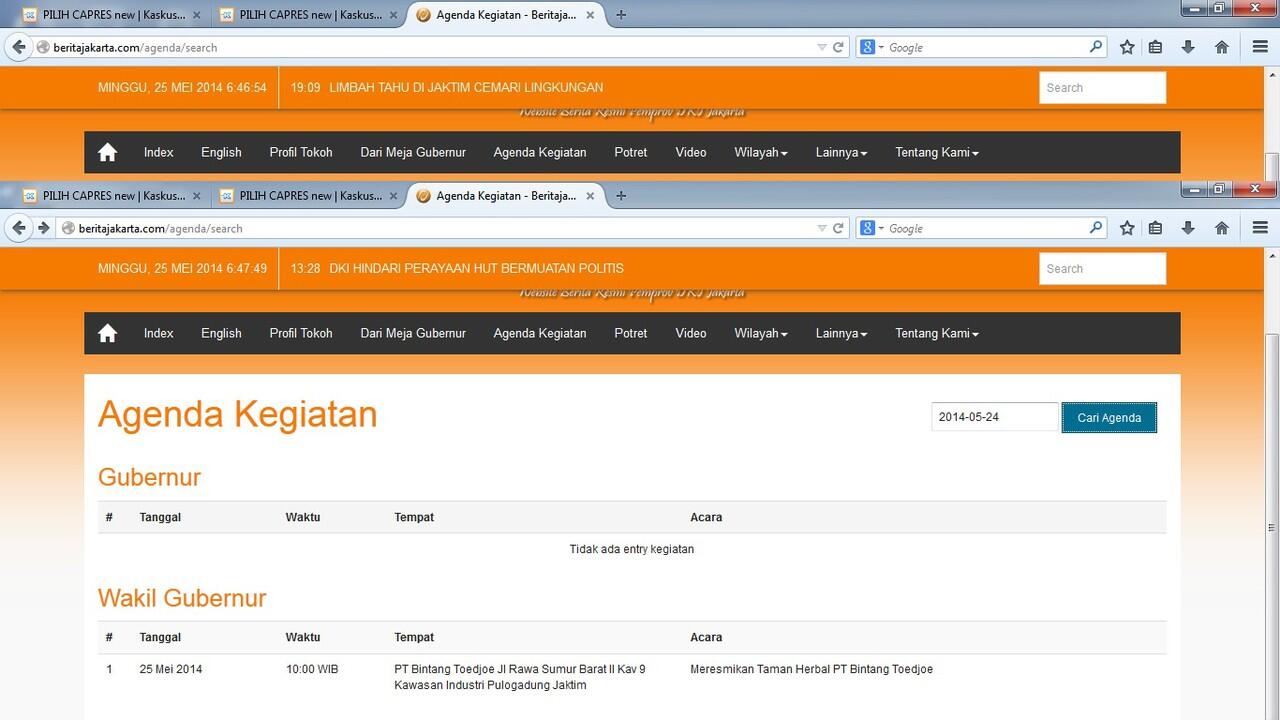Open Potret link in lower window navbar
This screenshot has width=1280, height=720.
pos(630,333)
